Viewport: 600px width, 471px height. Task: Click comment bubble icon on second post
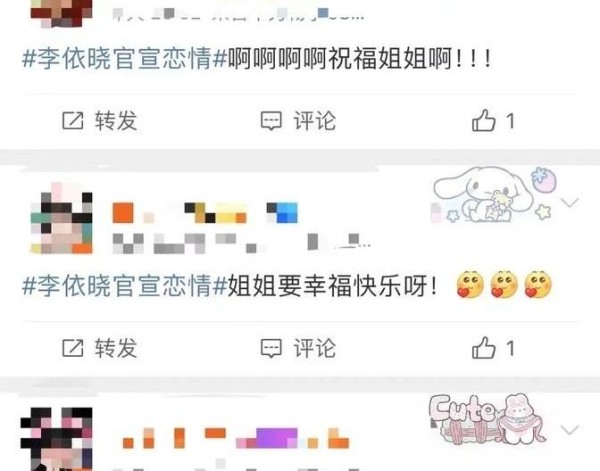271,348
